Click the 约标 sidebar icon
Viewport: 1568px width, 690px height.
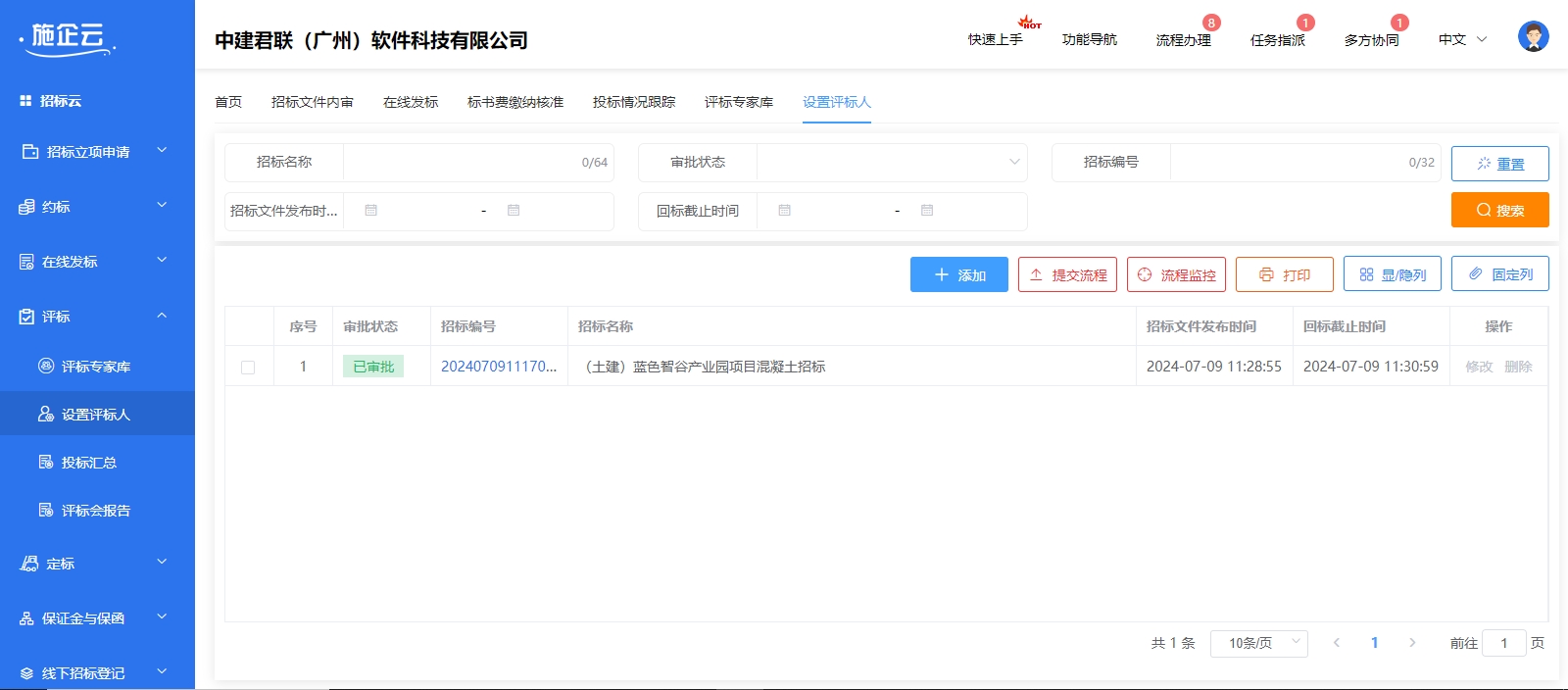[x=27, y=207]
